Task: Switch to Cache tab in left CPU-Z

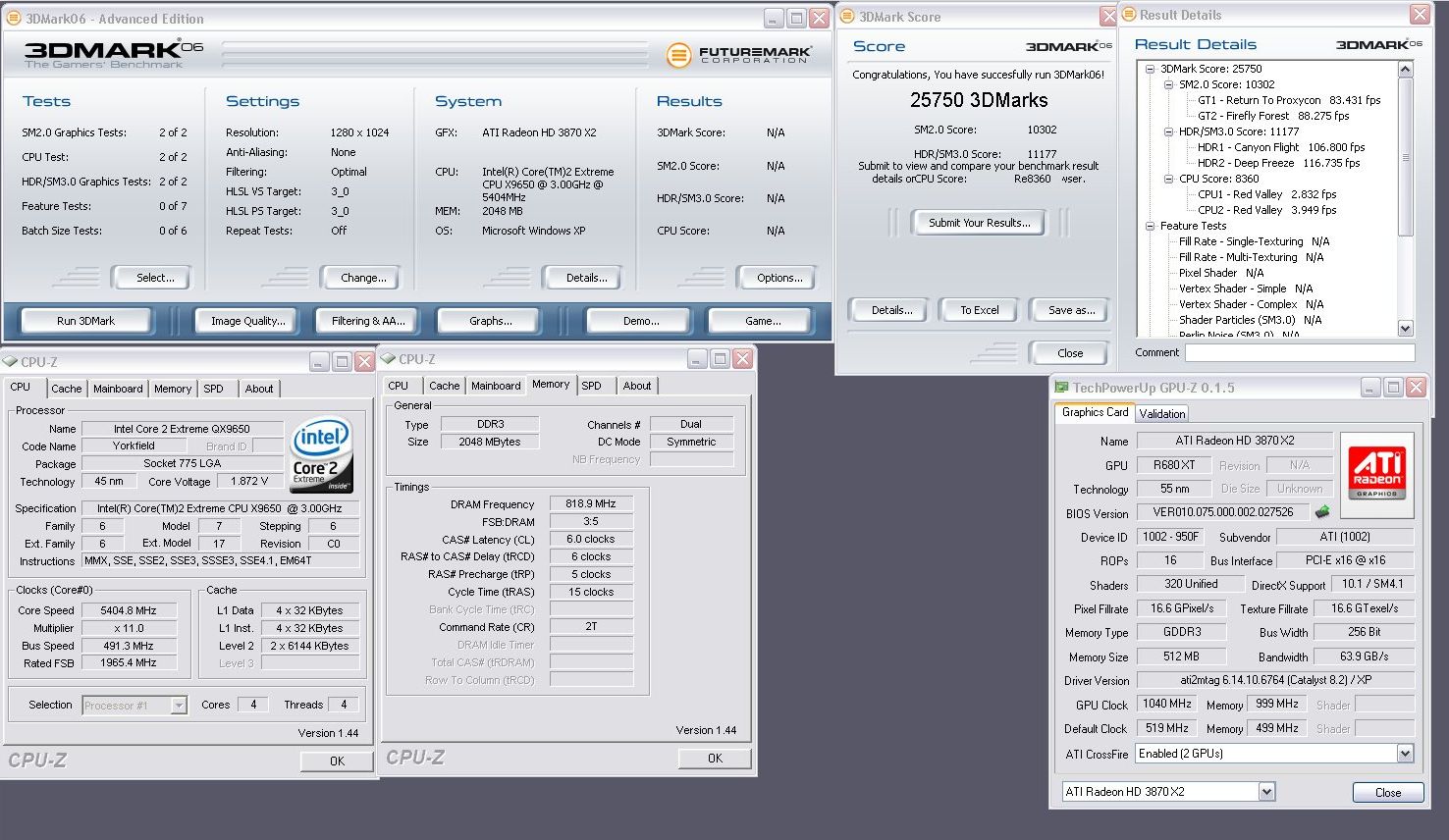Action: [x=67, y=389]
